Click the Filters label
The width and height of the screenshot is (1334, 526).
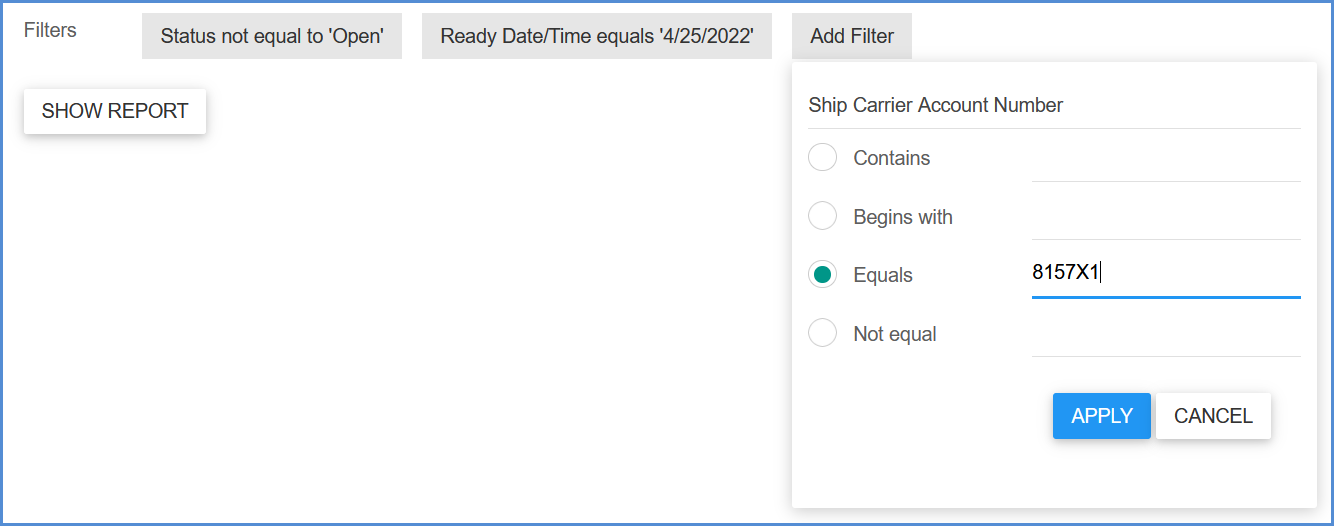click(50, 30)
